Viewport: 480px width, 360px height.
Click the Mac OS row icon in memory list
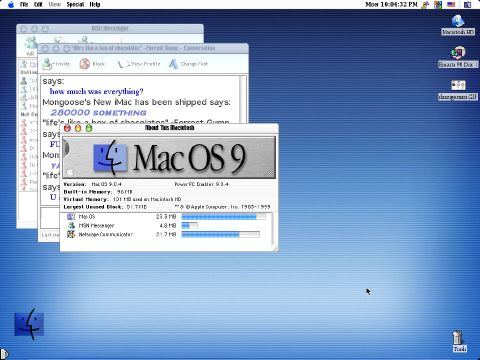click(71, 217)
